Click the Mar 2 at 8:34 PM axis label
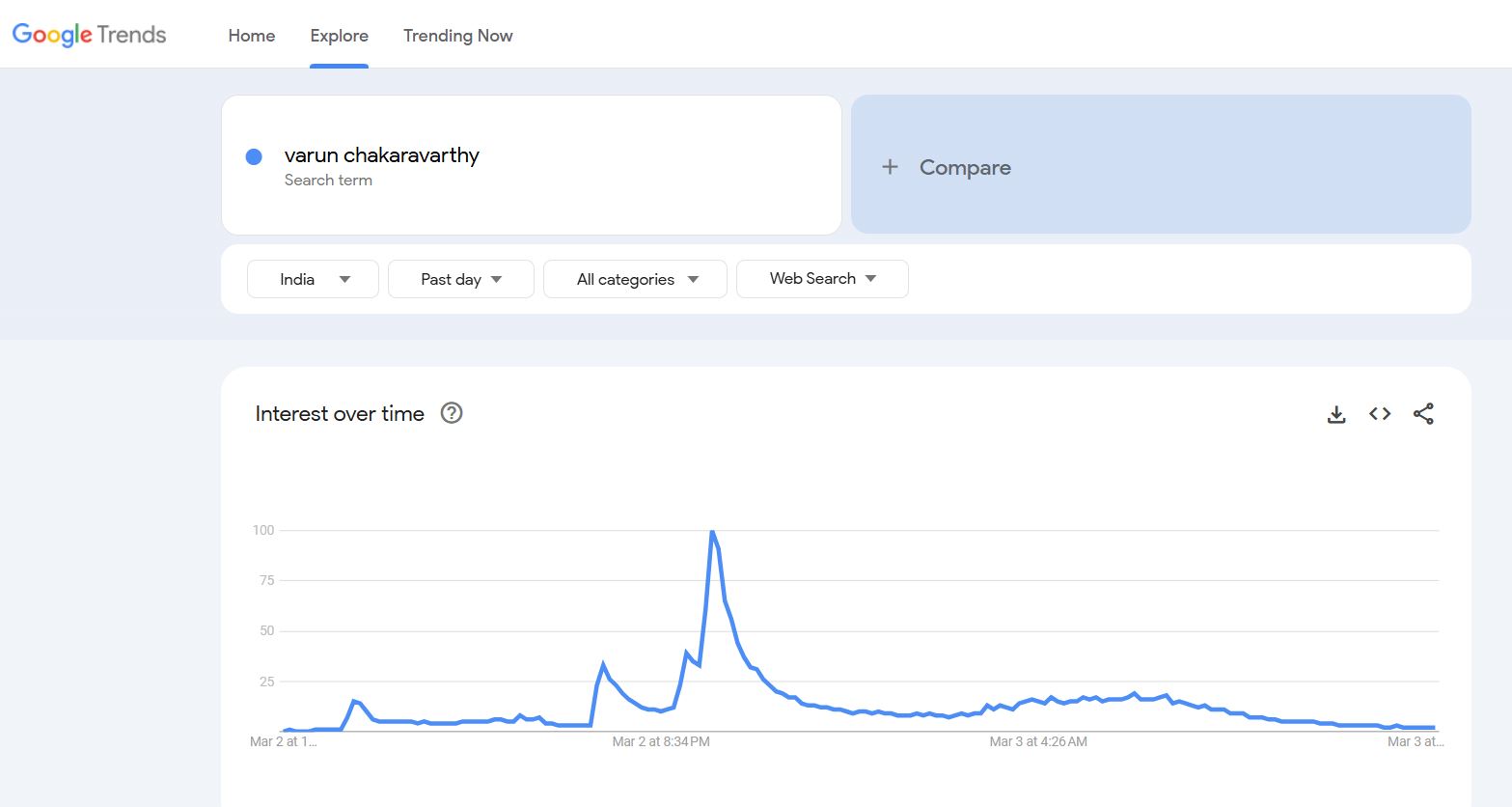Screen dimensions: 1512x807 pyautogui.click(x=661, y=741)
